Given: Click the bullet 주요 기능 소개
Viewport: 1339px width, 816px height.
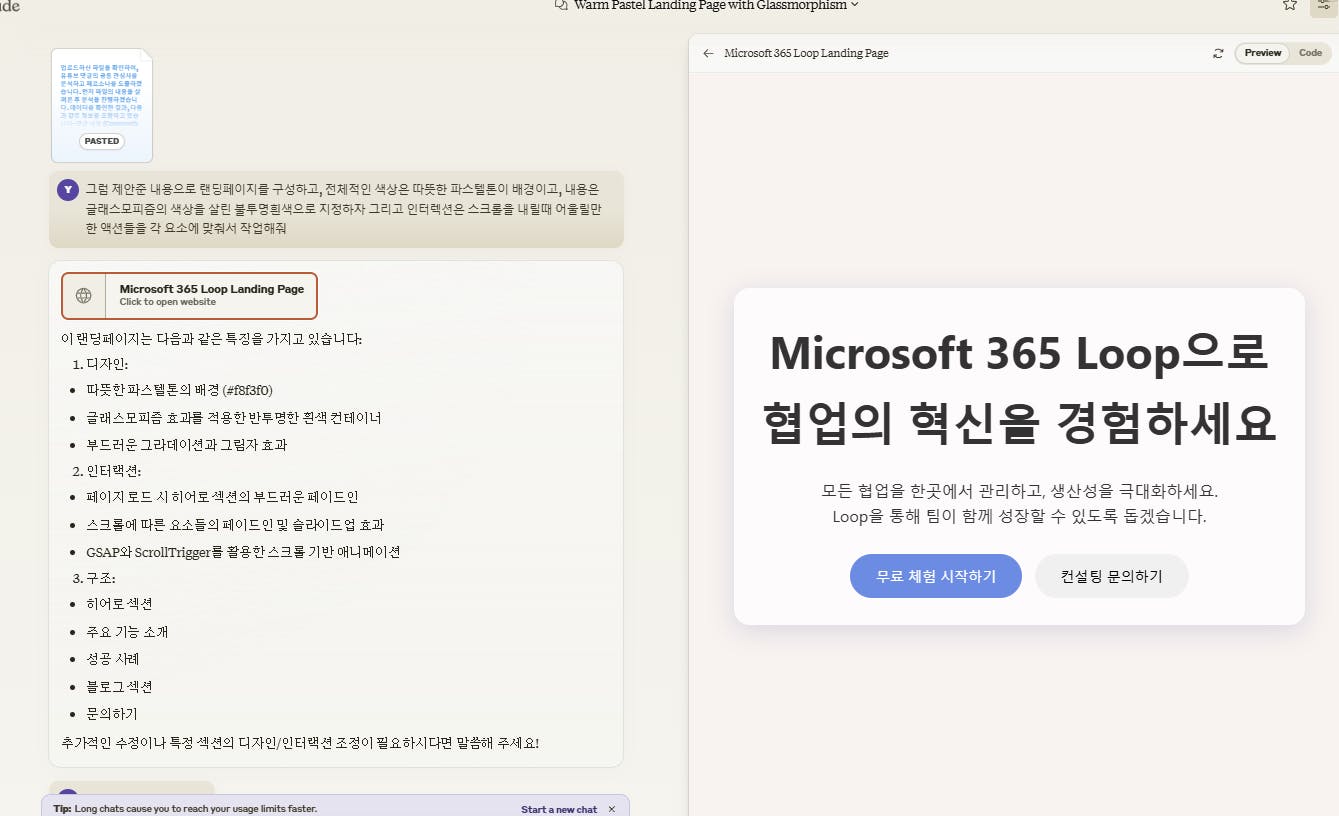Looking at the screenshot, I should point(127,632).
